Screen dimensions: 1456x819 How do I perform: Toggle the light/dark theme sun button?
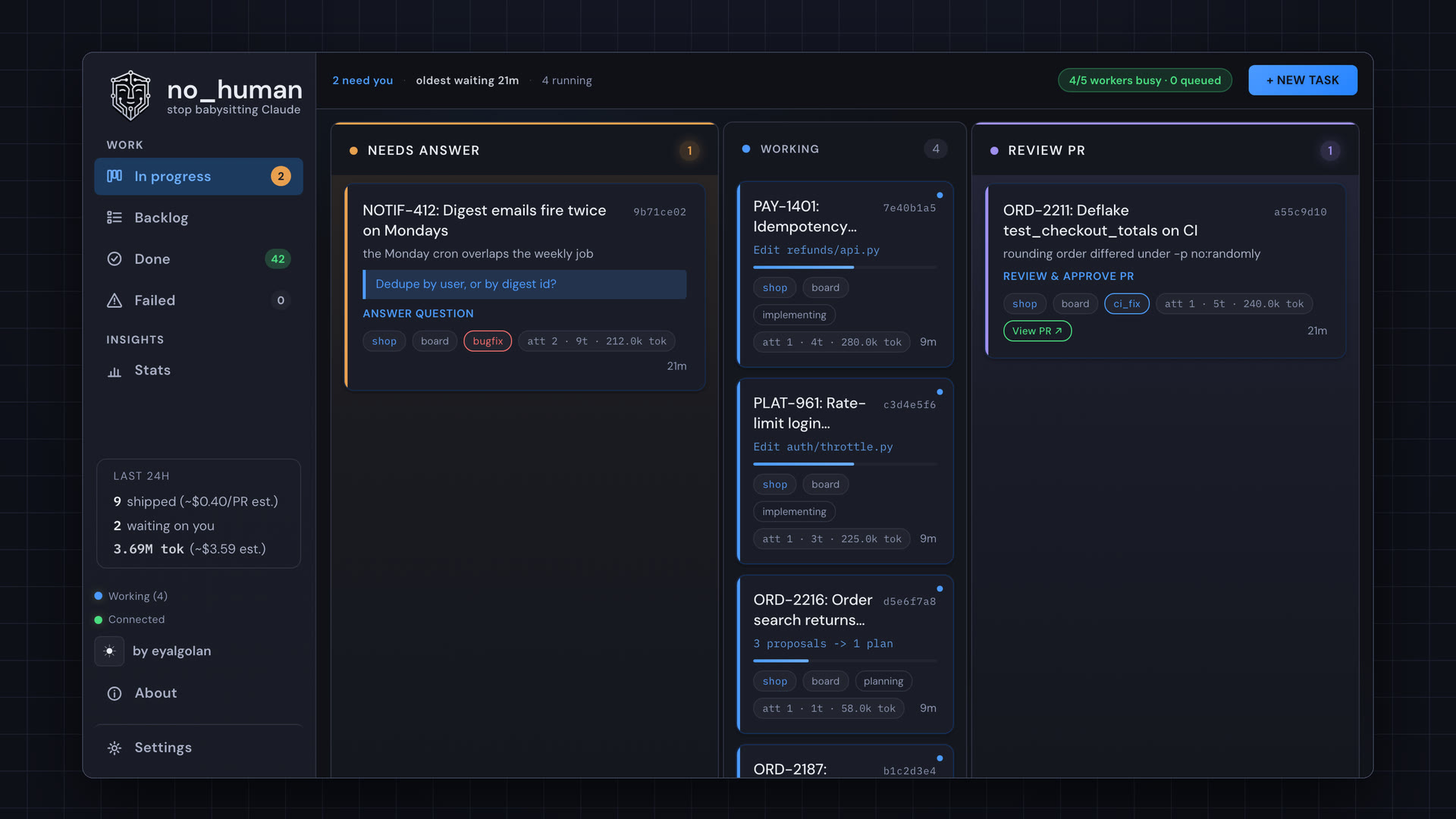click(109, 651)
